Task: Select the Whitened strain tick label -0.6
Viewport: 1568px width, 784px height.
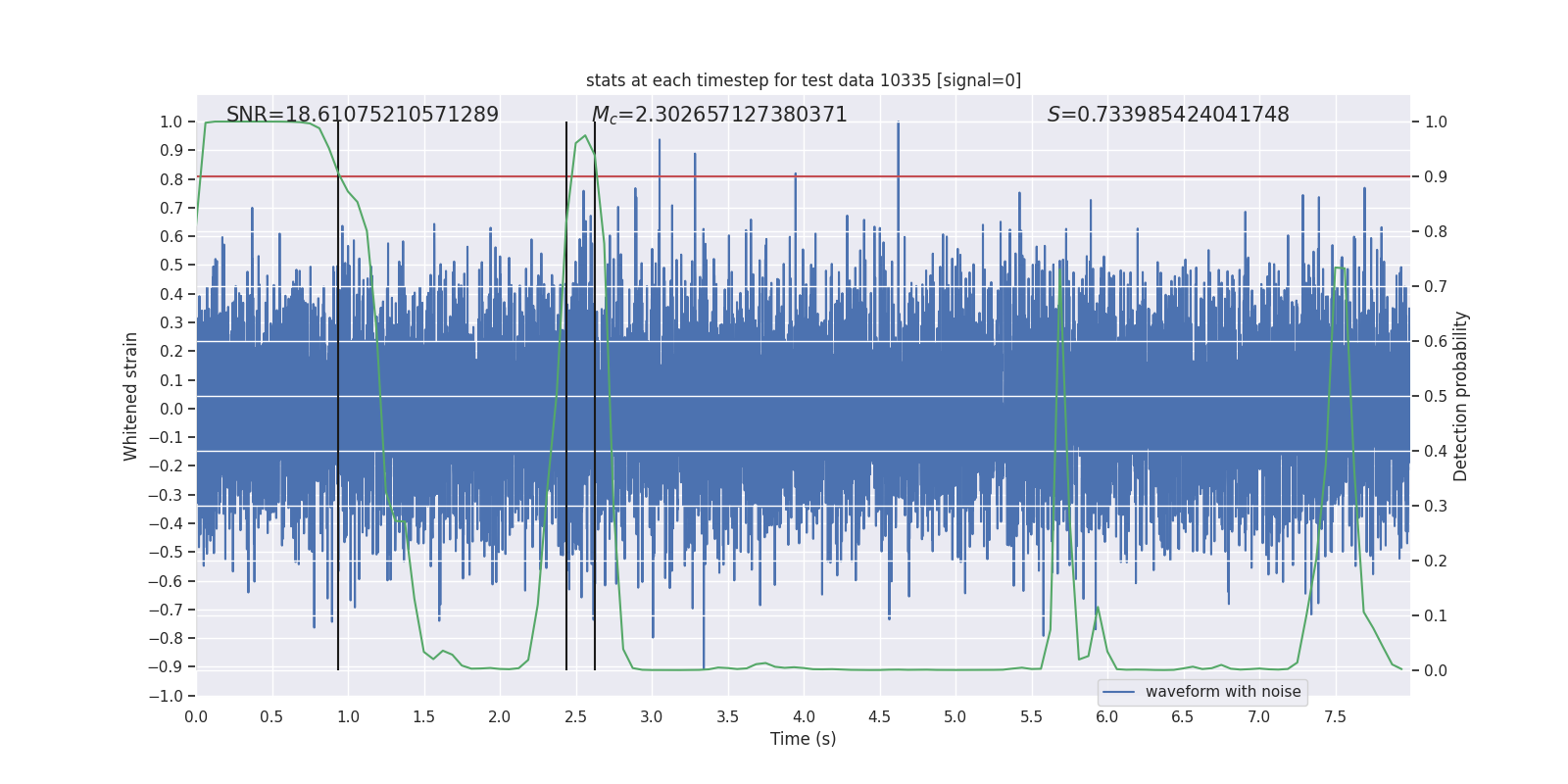Action: coord(166,581)
